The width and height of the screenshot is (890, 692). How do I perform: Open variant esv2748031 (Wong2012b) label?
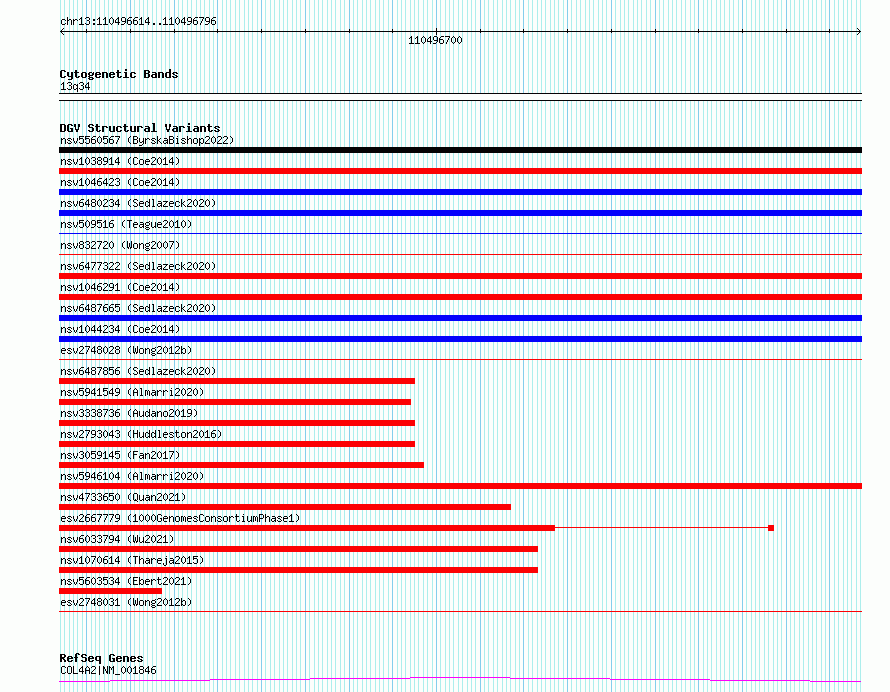pyautogui.click(x=126, y=602)
